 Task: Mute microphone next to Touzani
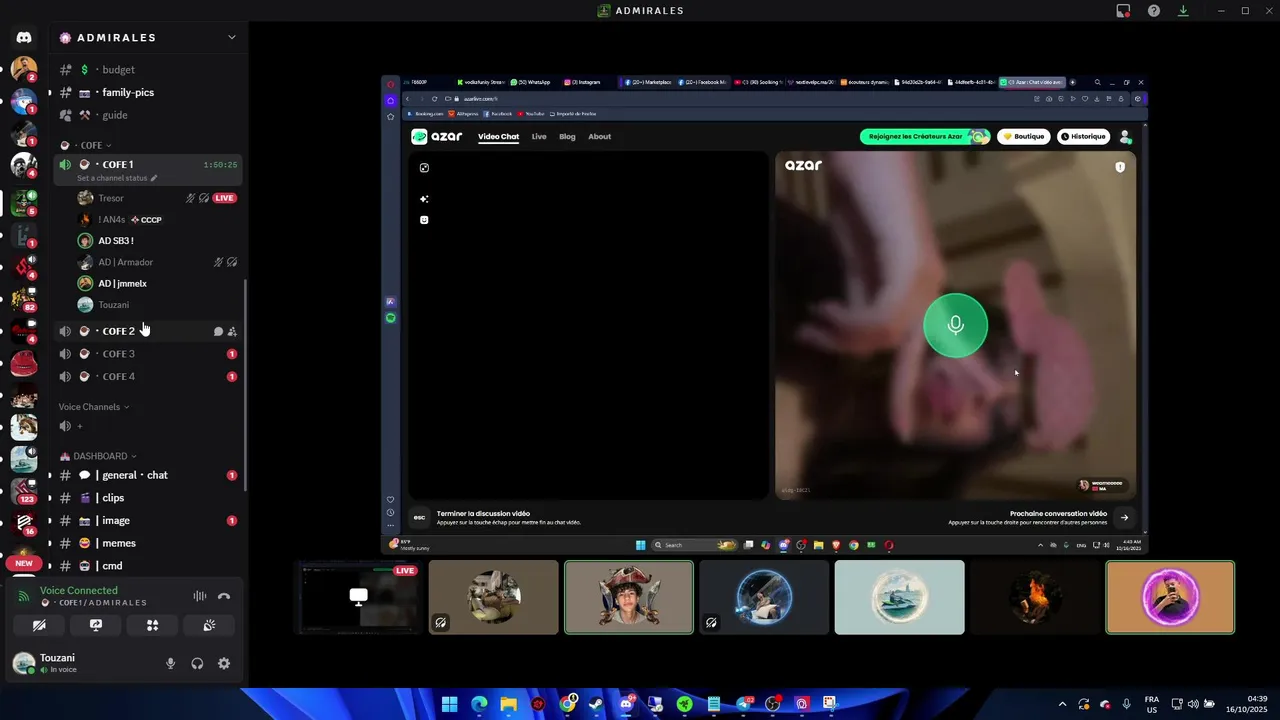pyautogui.click(x=170, y=663)
